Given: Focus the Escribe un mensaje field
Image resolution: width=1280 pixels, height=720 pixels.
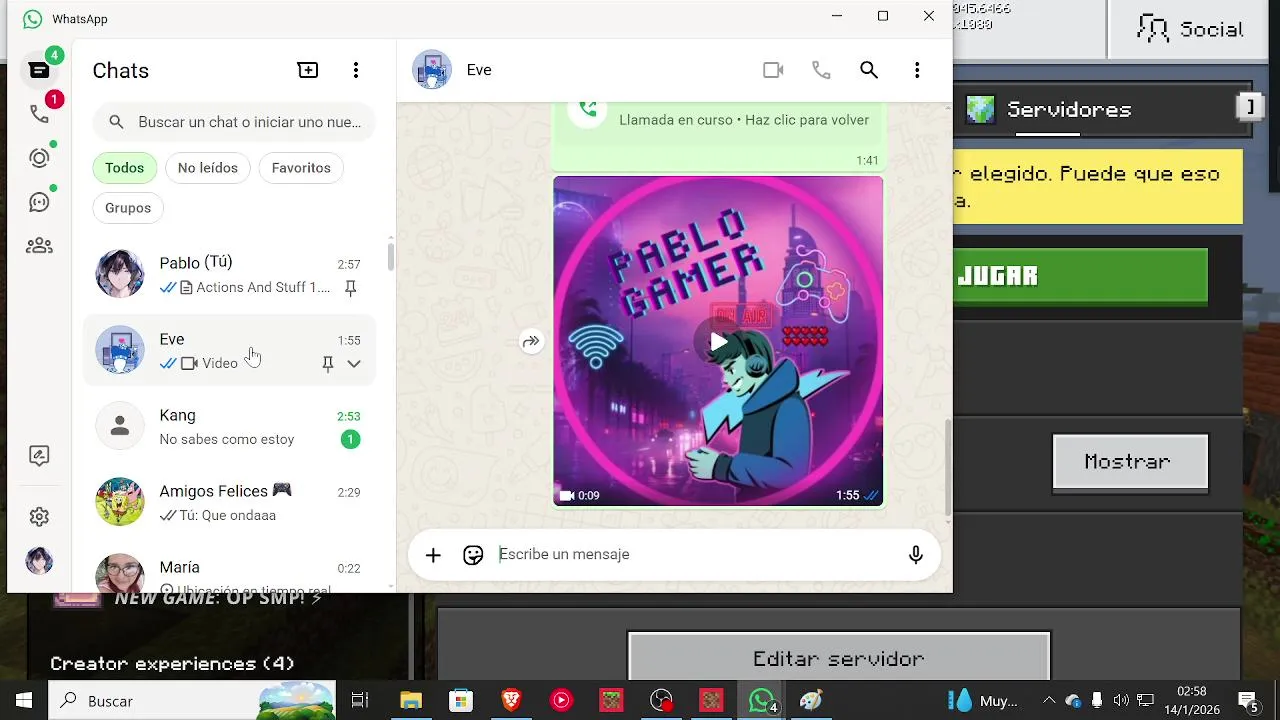Looking at the screenshot, I should coord(695,555).
